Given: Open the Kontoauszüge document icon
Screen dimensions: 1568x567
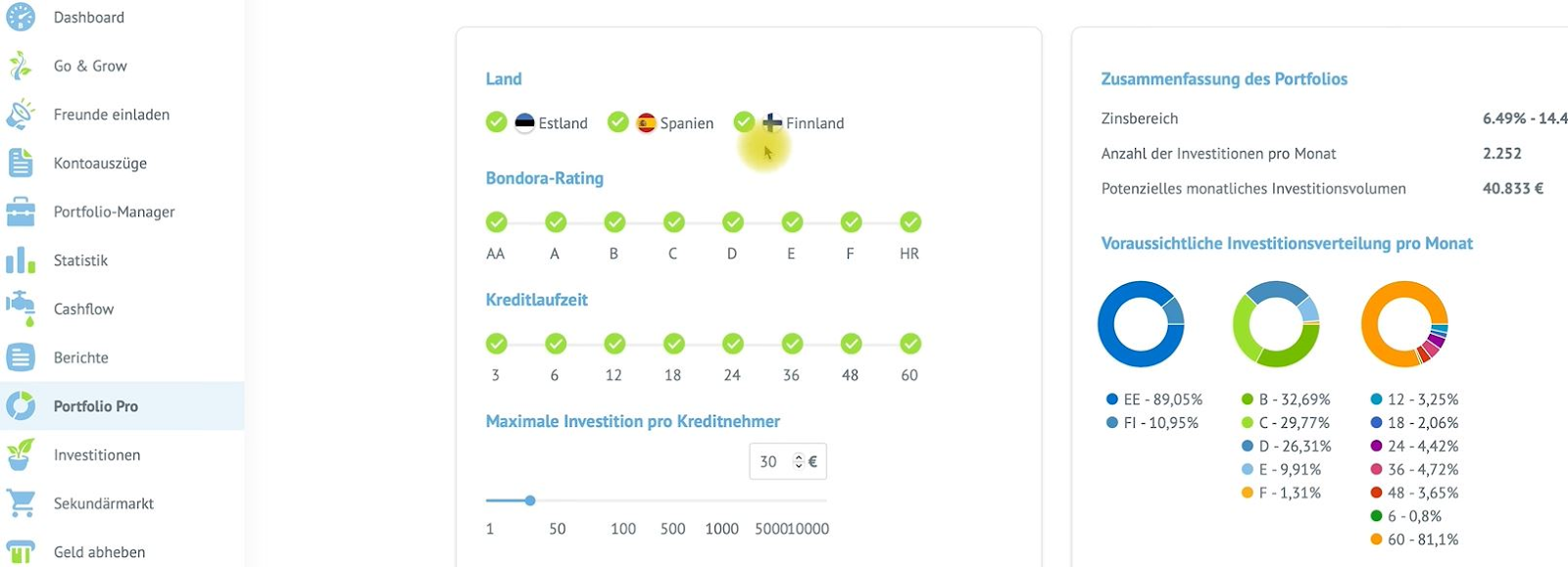Looking at the screenshot, I should pyautogui.click(x=21, y=163).
